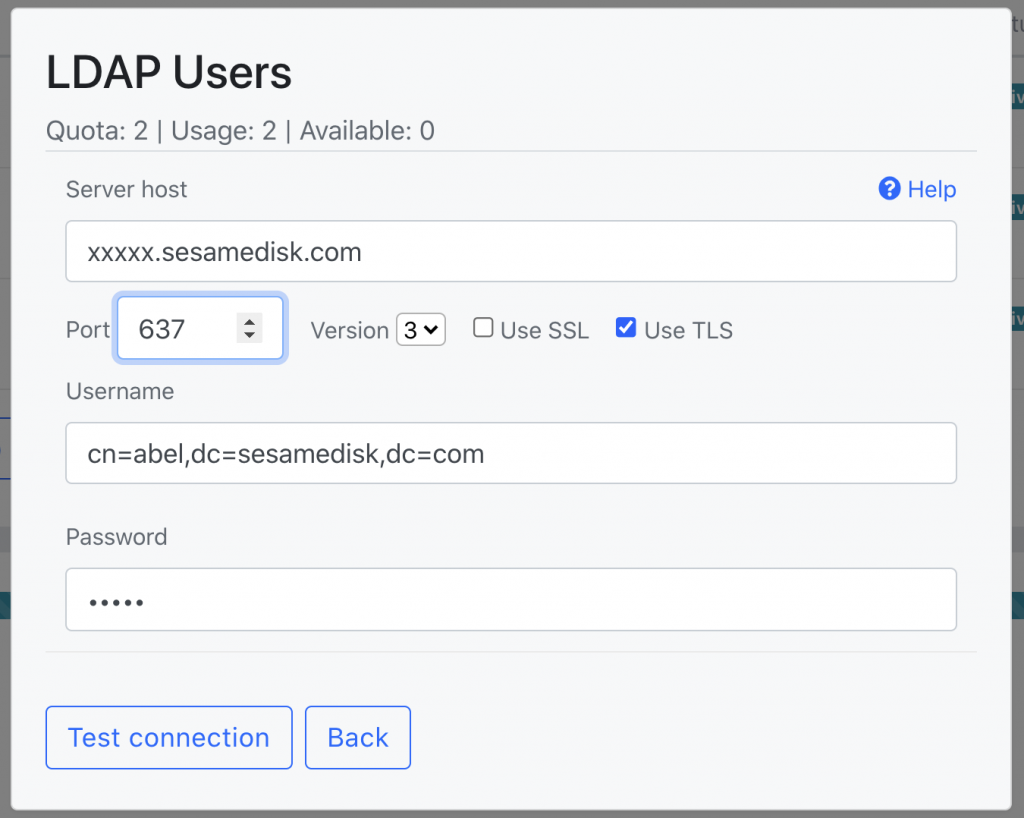Viewport: 1024px width, 818px height.
Task: Click the Port label
Action: tap(88, 330)
